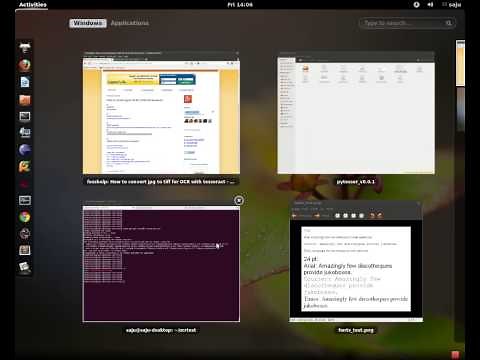Open the window icon above Chrome
This screenshot has width=480, height=360.
[25, 200]
